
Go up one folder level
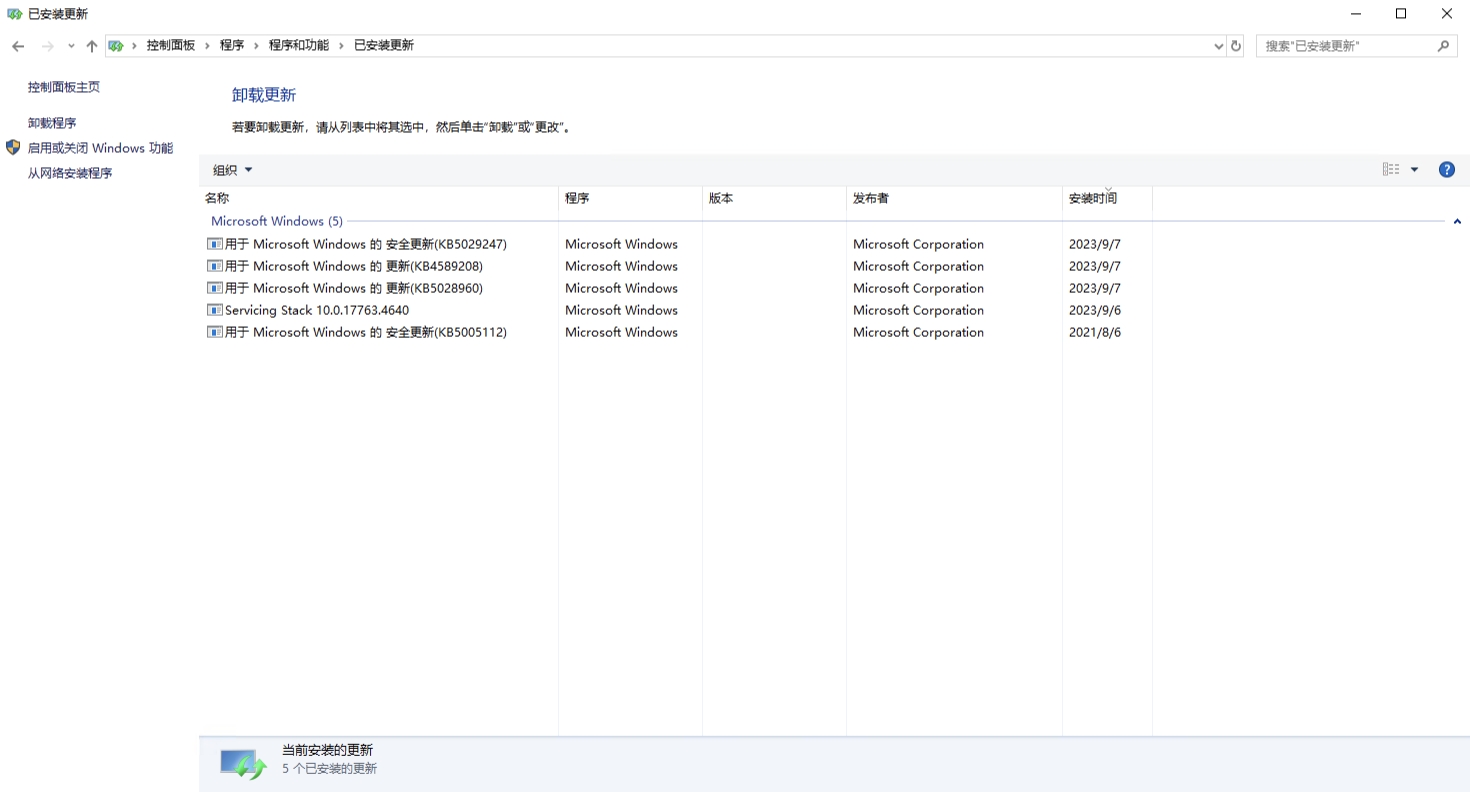(92, 46)
